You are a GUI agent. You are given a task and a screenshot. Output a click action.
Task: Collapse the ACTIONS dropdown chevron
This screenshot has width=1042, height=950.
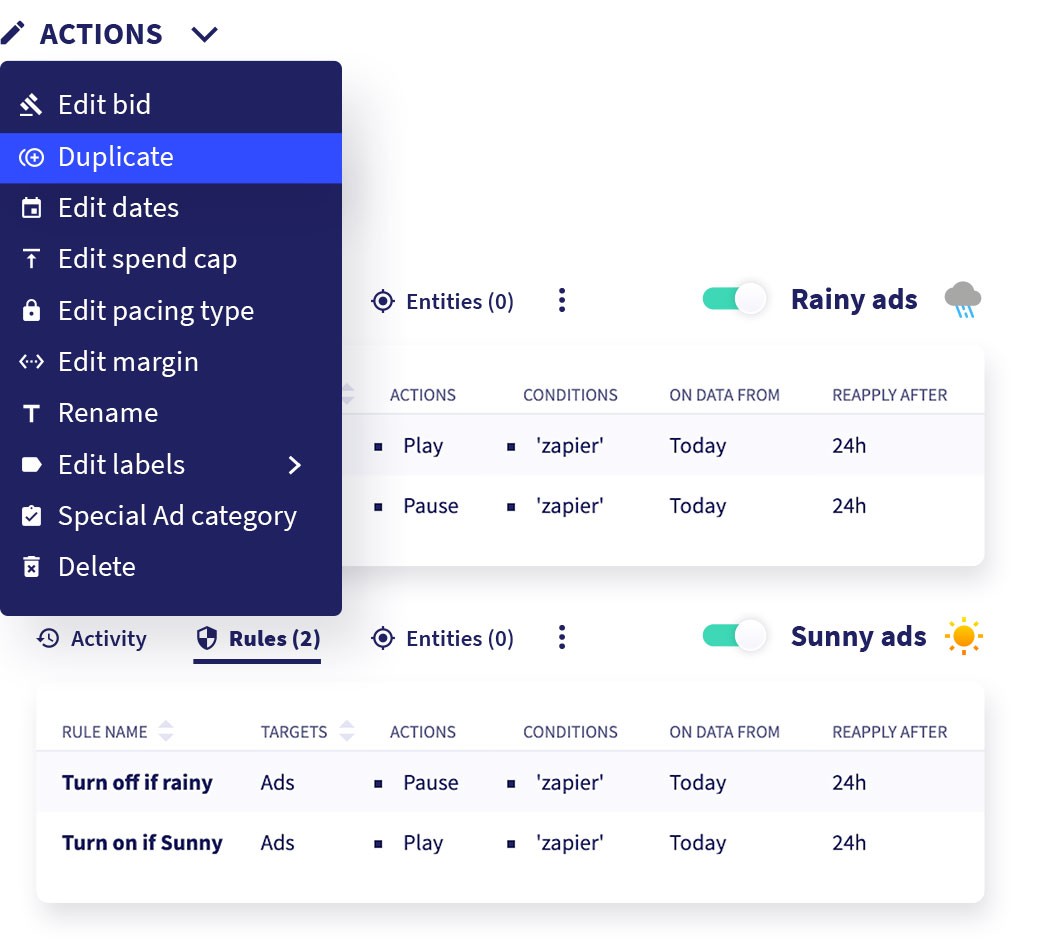pos(204,35)
